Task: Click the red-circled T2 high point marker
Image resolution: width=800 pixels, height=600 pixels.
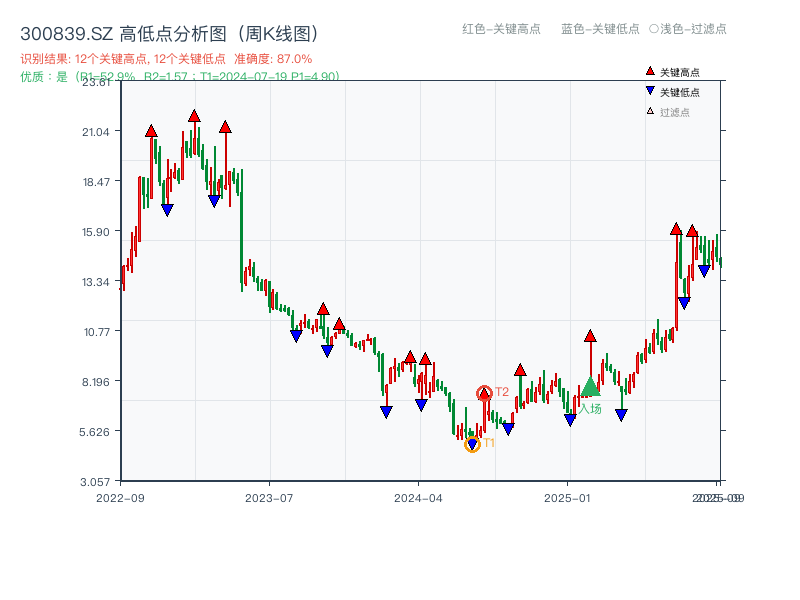Action: (483, 393)
